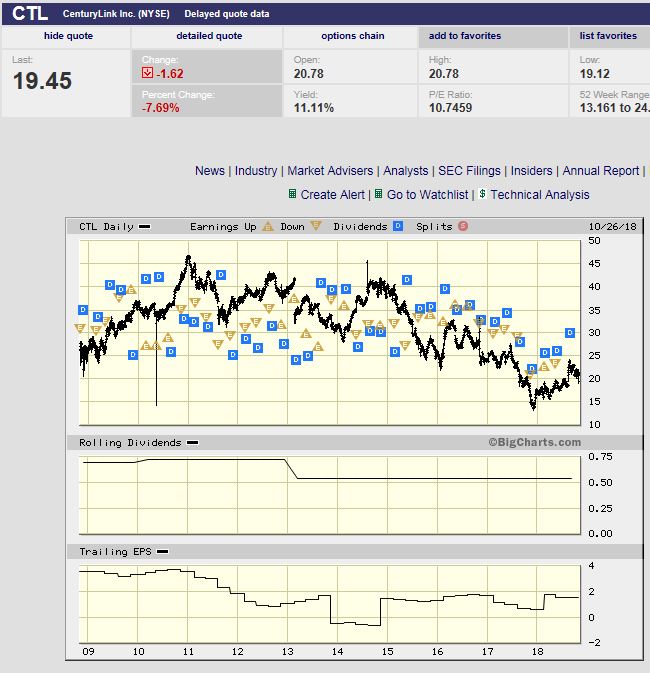The height and width of the screenshot is (673, 650).
Task: Click the percent change -7.69%
Action: (x=161, y=108)
